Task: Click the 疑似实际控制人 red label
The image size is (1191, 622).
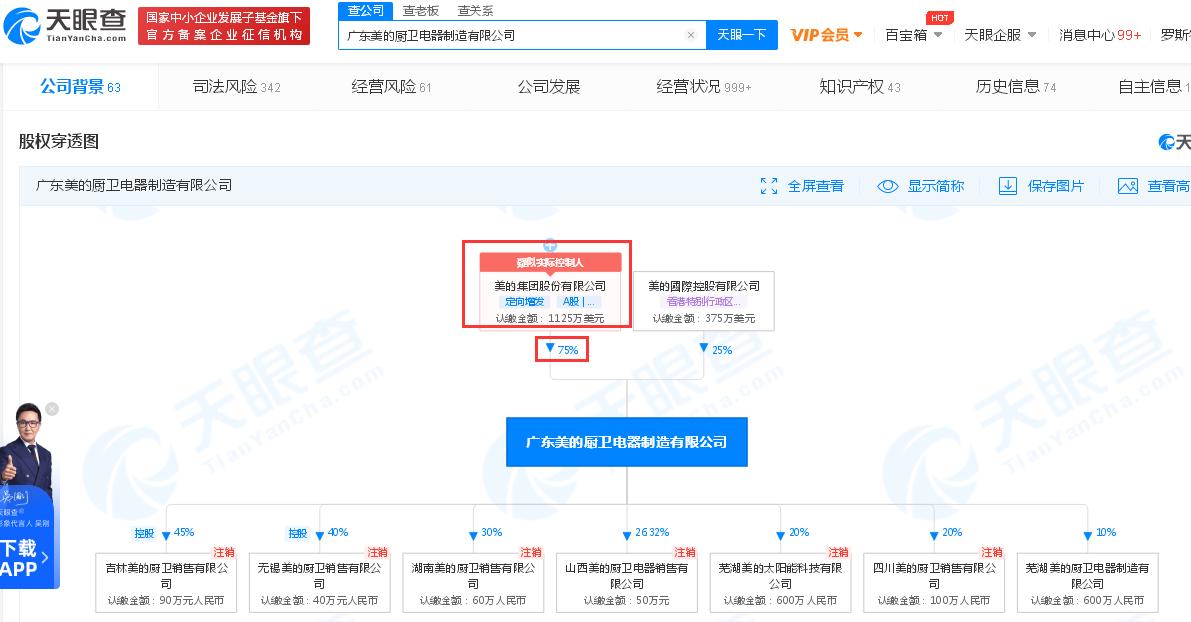Action: point(550,262)
